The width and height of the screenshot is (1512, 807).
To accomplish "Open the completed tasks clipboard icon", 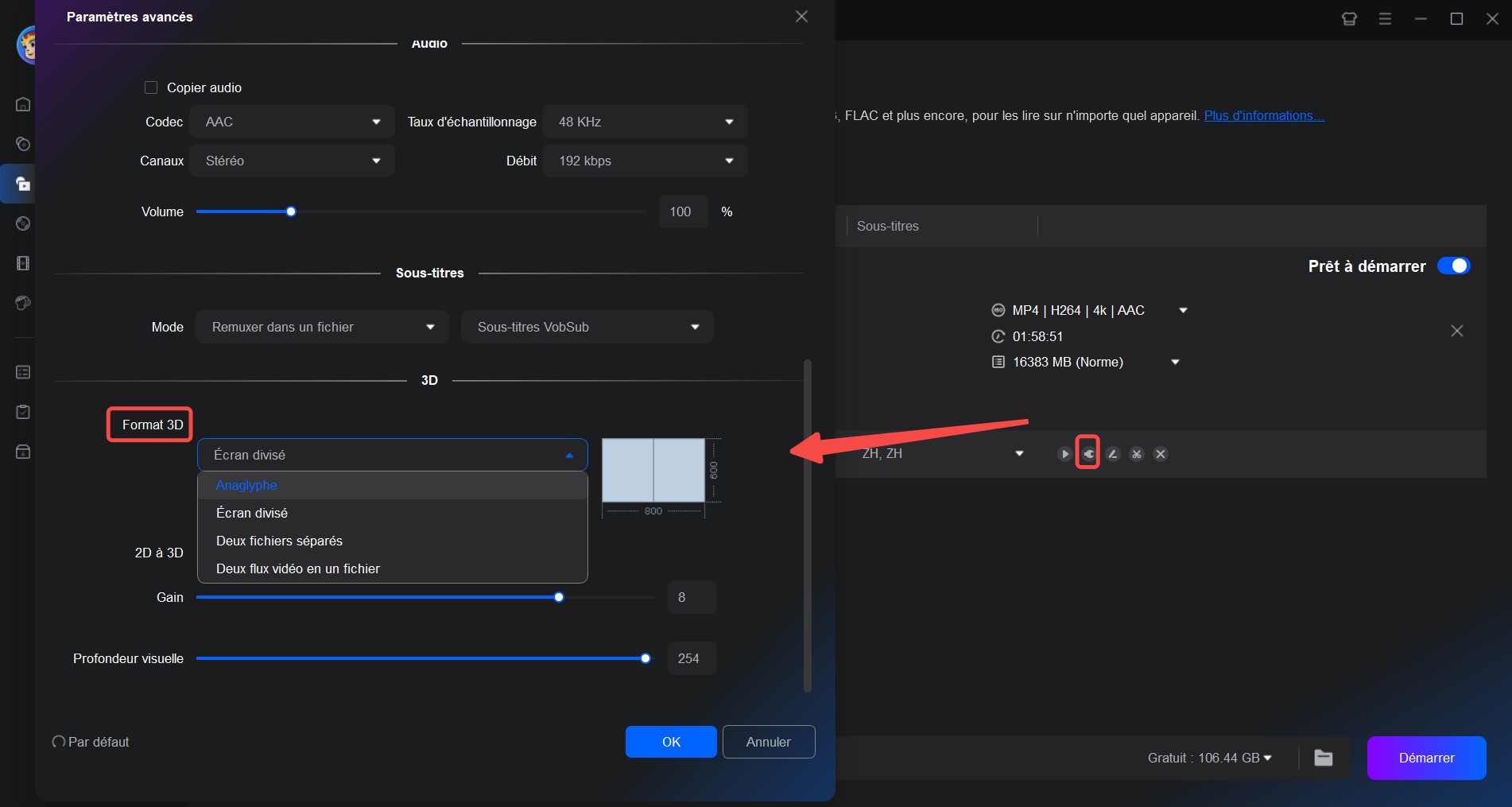I will coord(23,412).
